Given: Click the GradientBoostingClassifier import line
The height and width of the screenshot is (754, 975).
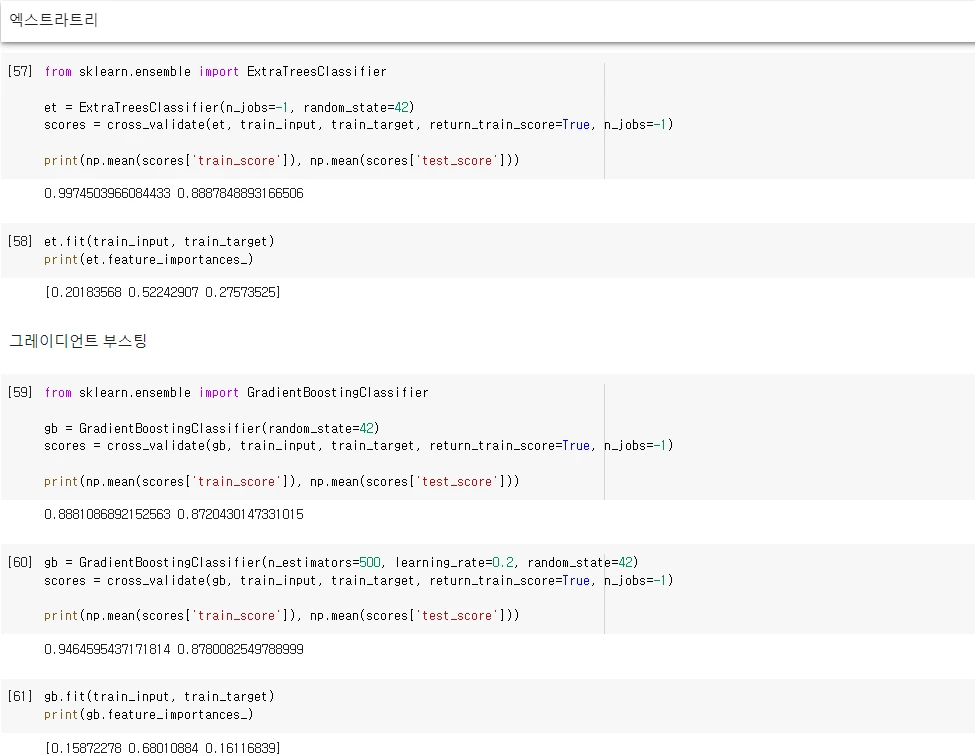Looking at the screenshot, I should tap(236, 393).
